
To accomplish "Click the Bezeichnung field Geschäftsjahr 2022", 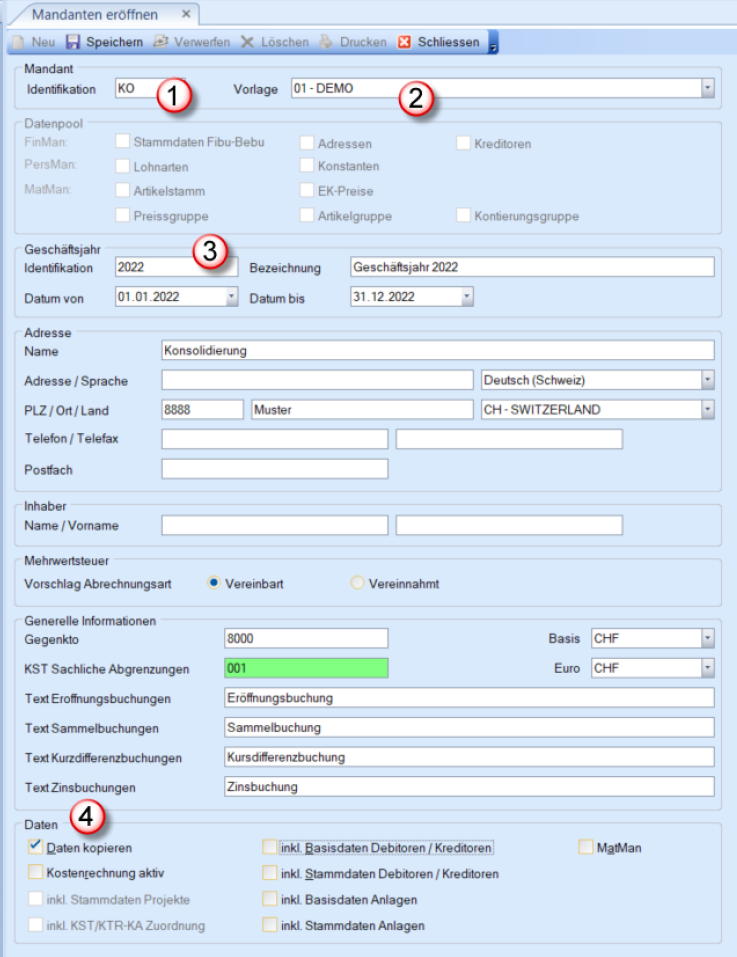I will [x=532, y=267].
